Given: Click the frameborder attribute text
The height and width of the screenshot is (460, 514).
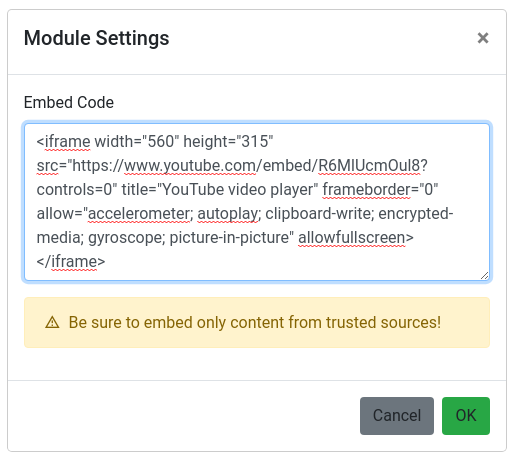Looking at the screenshot, I should tap(366, 190).
